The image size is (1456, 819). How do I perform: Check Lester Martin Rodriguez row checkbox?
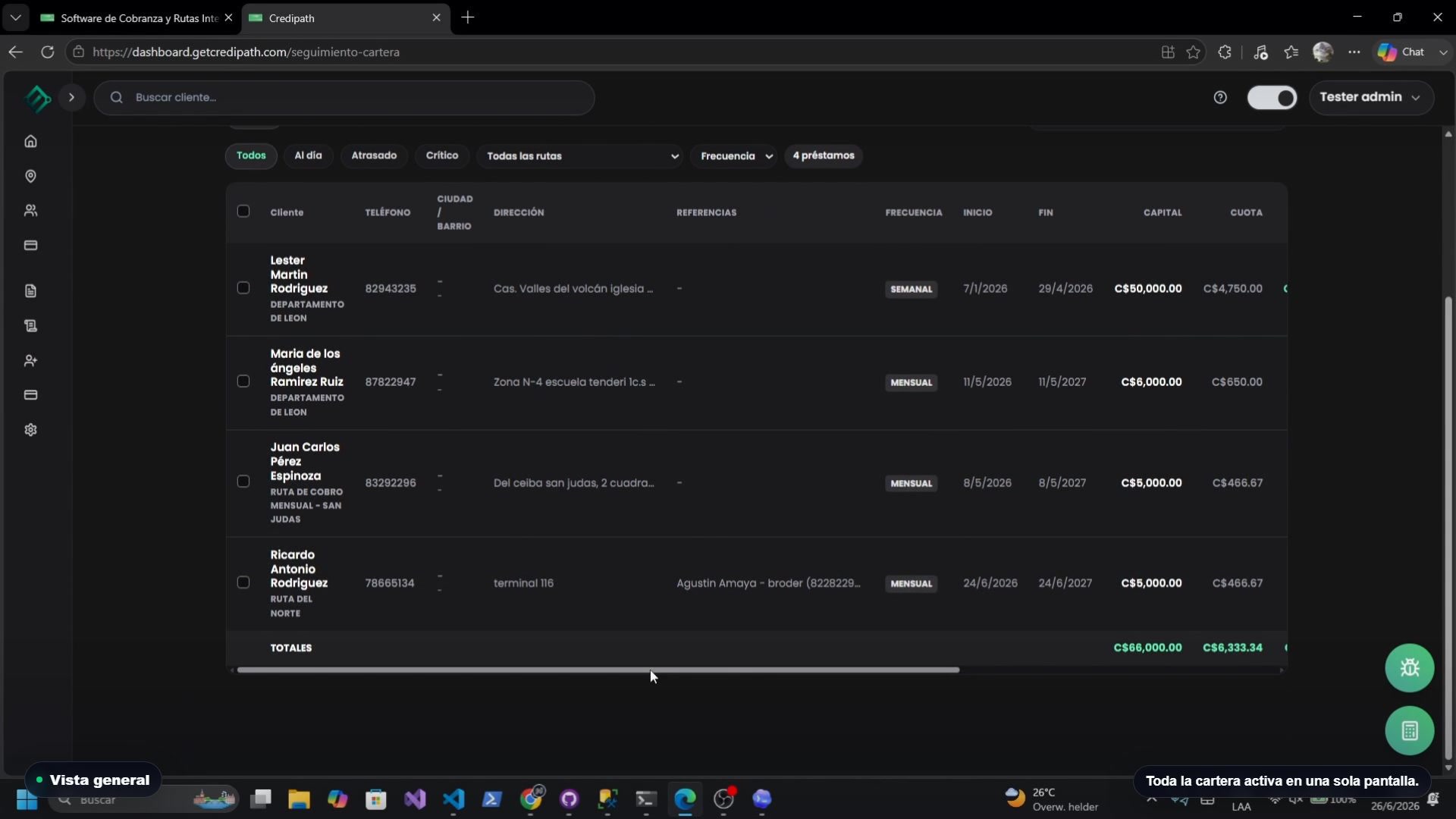[243, 288]
